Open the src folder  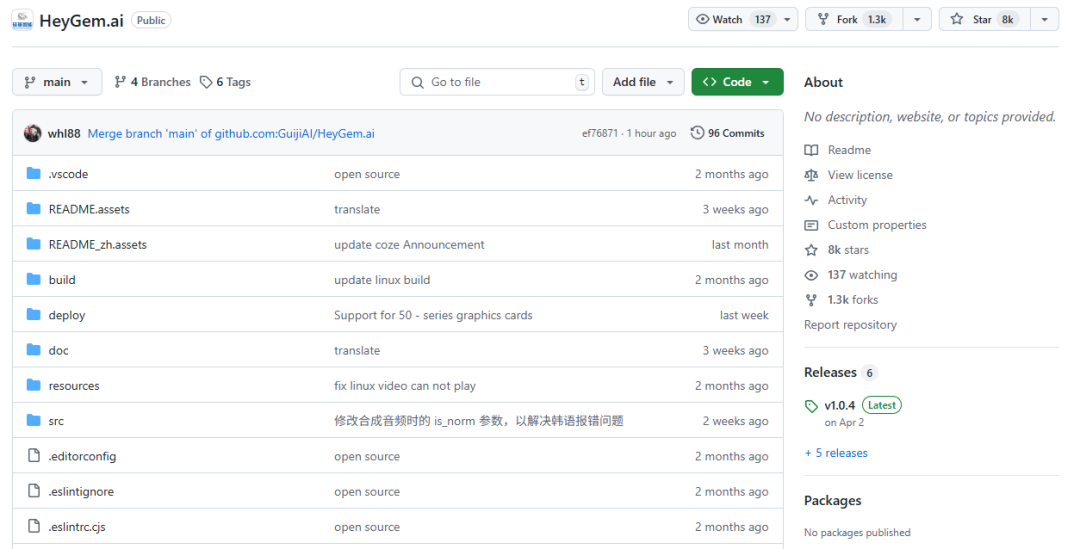[56, 421]
